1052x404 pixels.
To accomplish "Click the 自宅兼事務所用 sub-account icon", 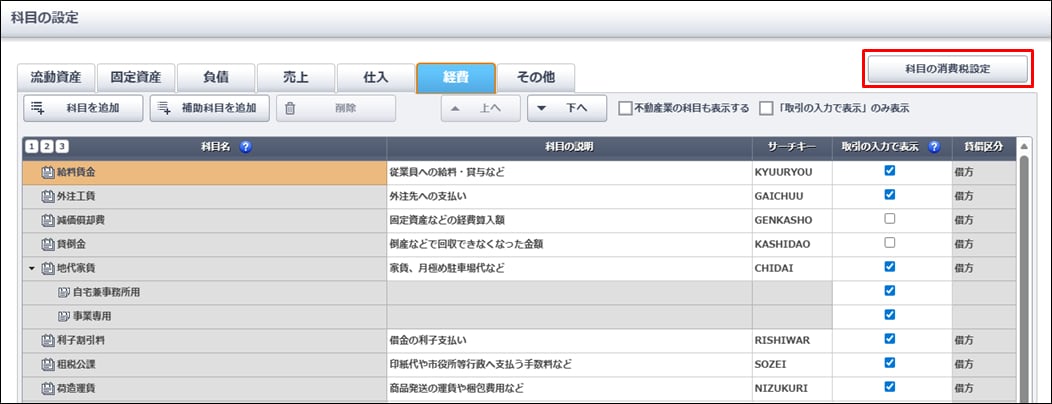I will coord(64,292).
